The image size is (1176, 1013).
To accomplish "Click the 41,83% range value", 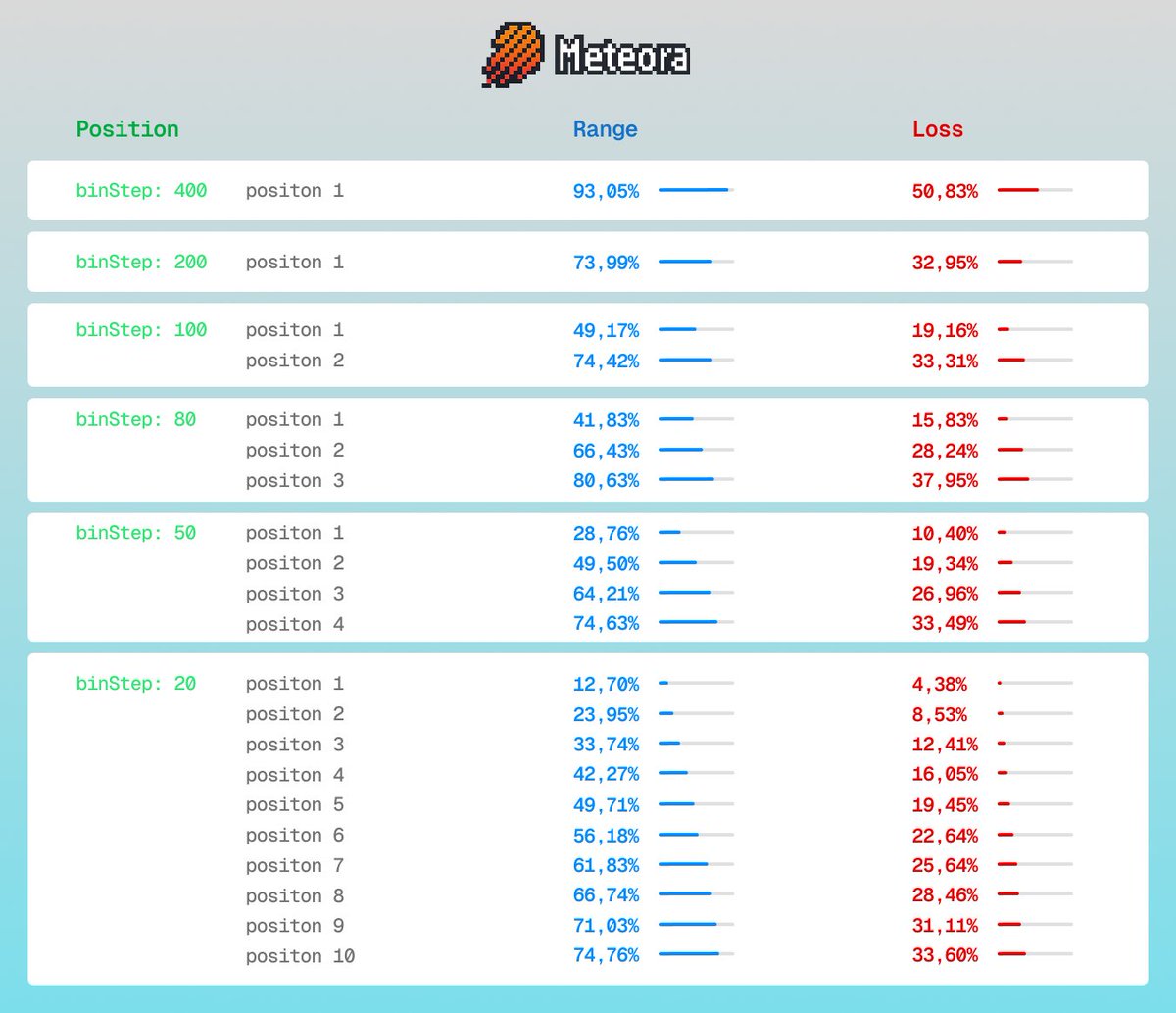I will (606, 420).
